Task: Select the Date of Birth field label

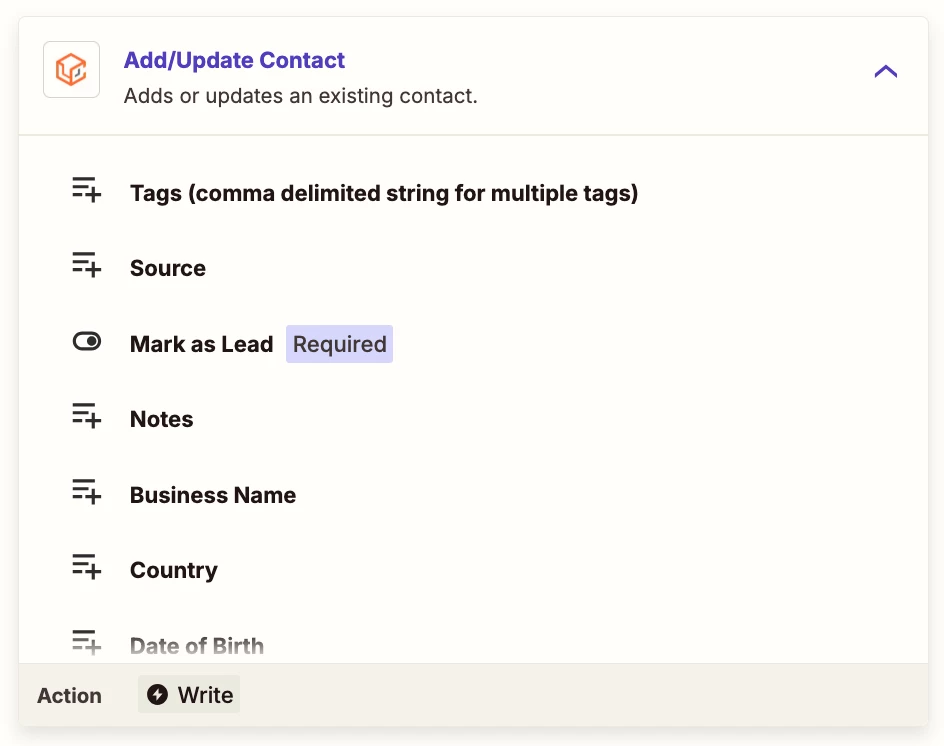Action: 197,645
